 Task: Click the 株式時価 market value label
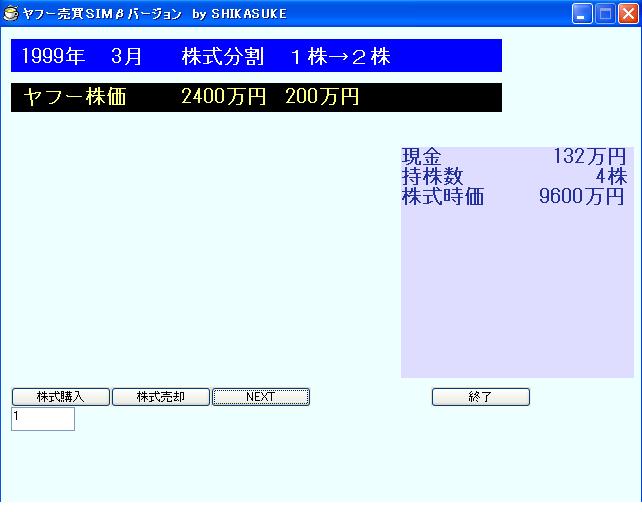443,196
